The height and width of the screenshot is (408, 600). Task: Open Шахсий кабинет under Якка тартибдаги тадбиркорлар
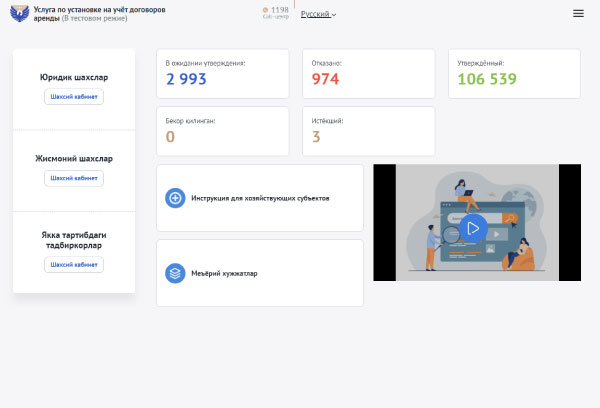(x=74, y=264)
